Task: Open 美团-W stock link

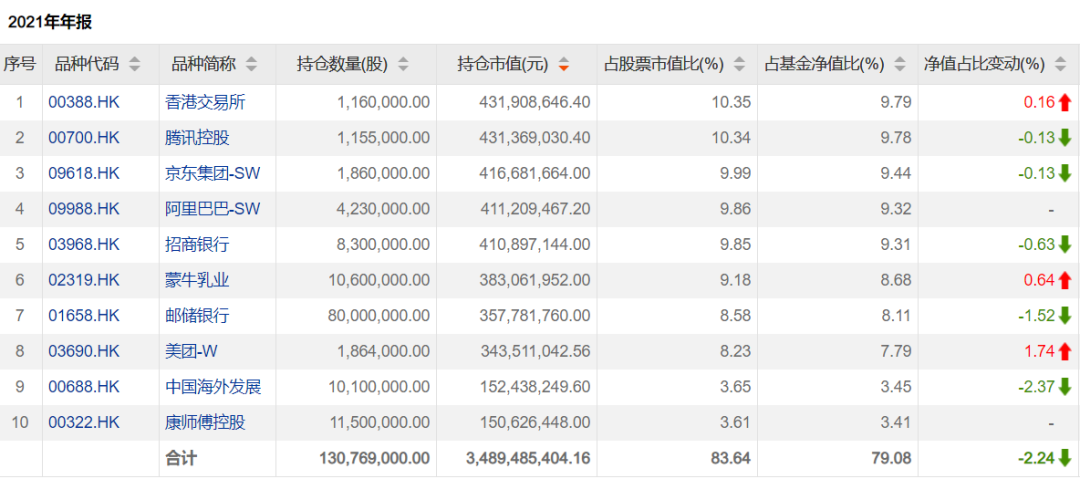Action: pos(191,351)
